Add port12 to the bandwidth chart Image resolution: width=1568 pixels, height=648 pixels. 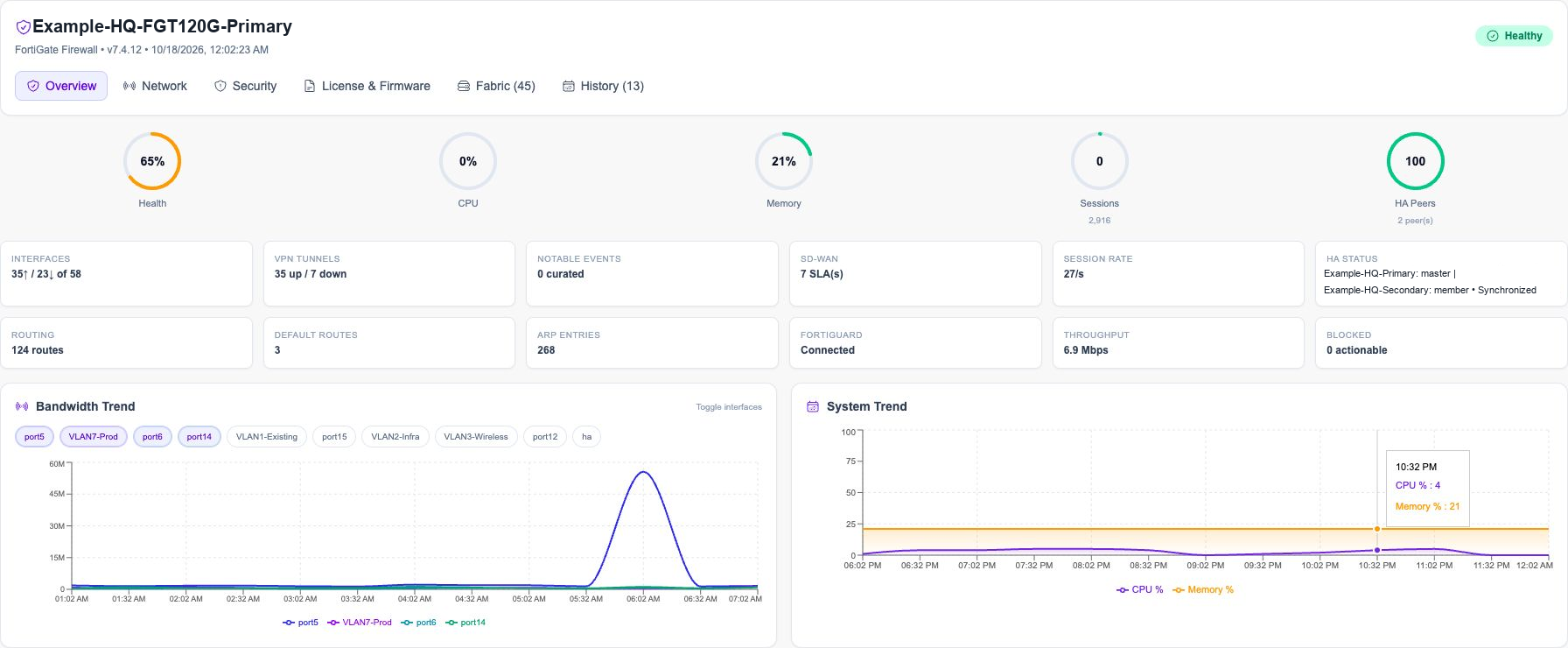pyautogui.click(x=545, y=437)
